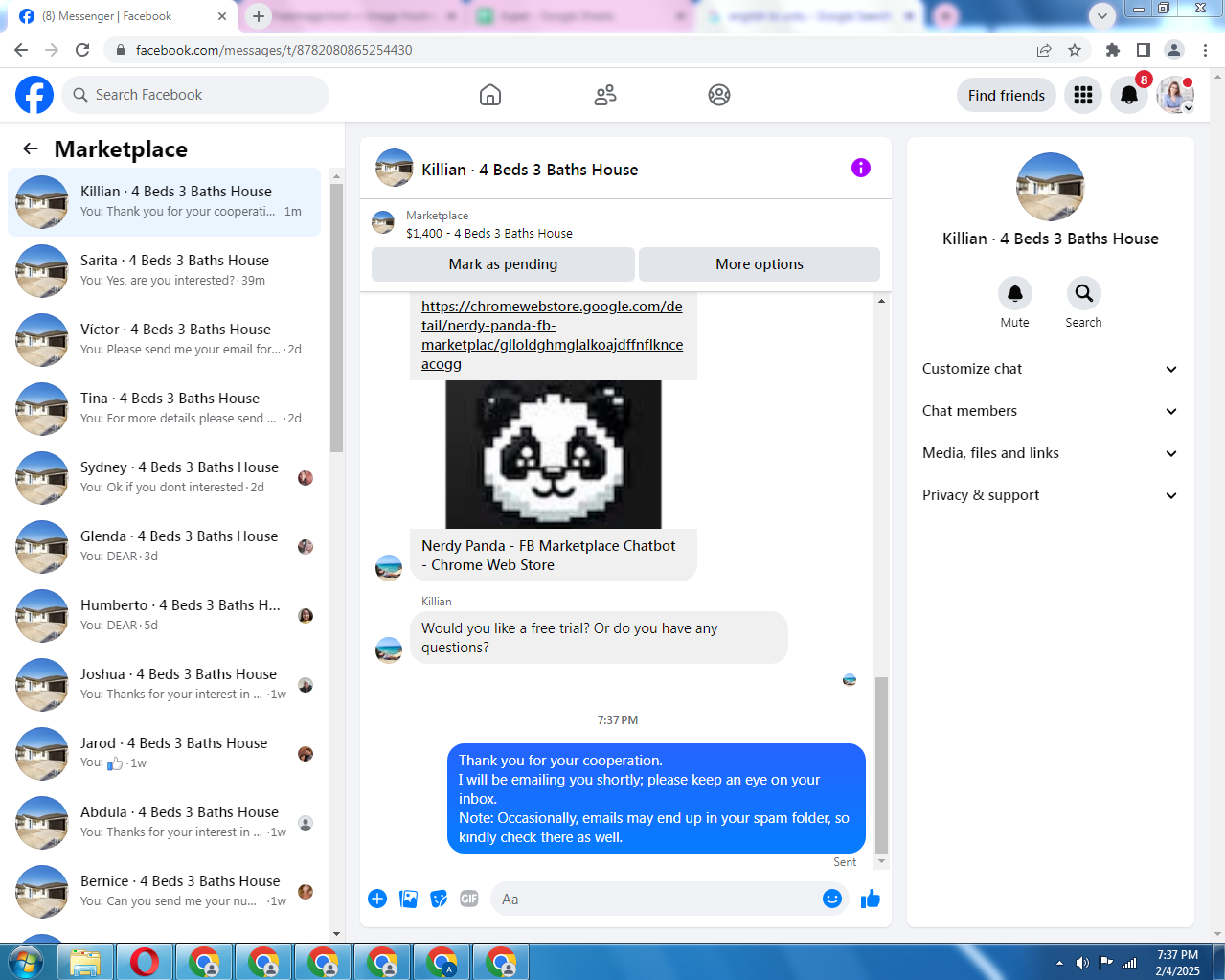Click Search Facebook input field
Screen dimensions: 1225x980
[196, 95]
